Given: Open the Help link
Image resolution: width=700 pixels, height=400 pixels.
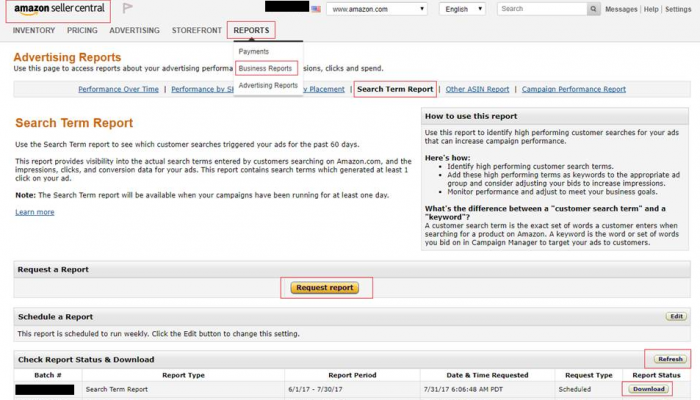Looking at the screenshot, I should 651,9.
